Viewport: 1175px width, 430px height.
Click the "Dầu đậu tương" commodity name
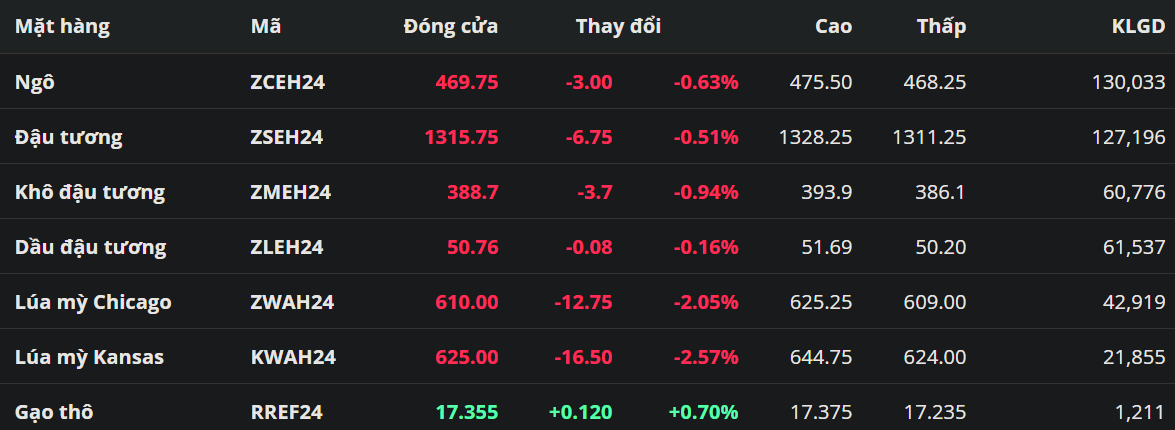[x=91, y=247]
